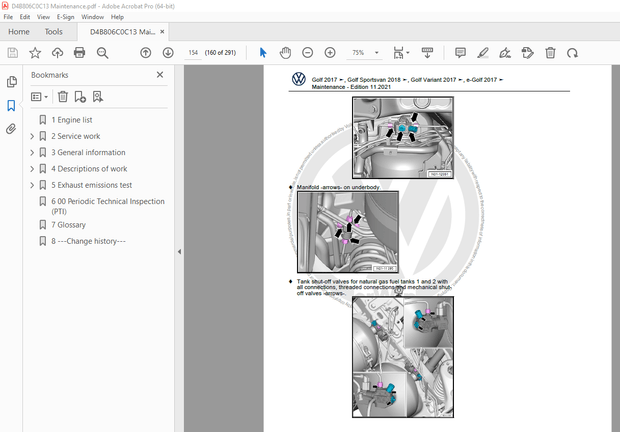Click the Save file icon
This screenshot has height=432, width=620.
click(13, 53)
